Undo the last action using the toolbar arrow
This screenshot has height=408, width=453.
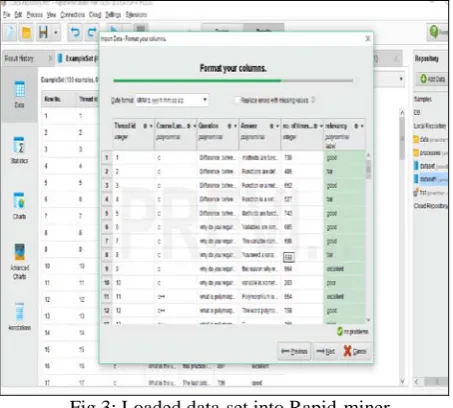(x=75, y=32)
